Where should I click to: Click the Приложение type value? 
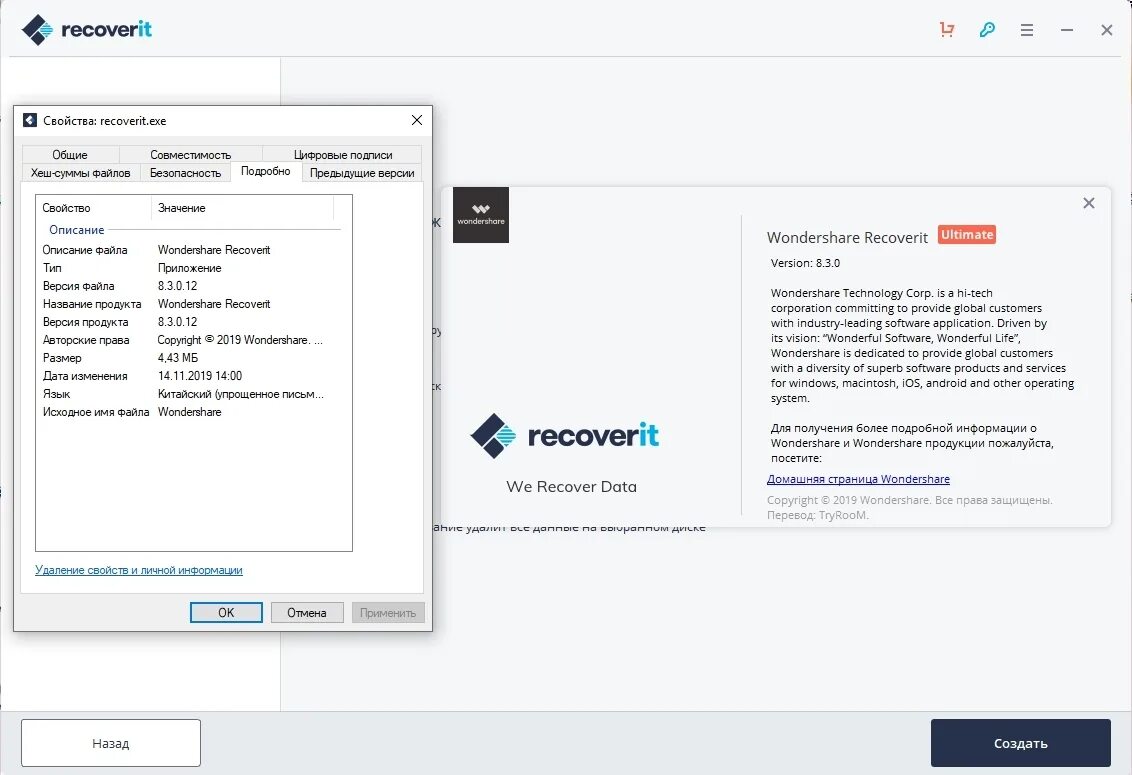189,268
